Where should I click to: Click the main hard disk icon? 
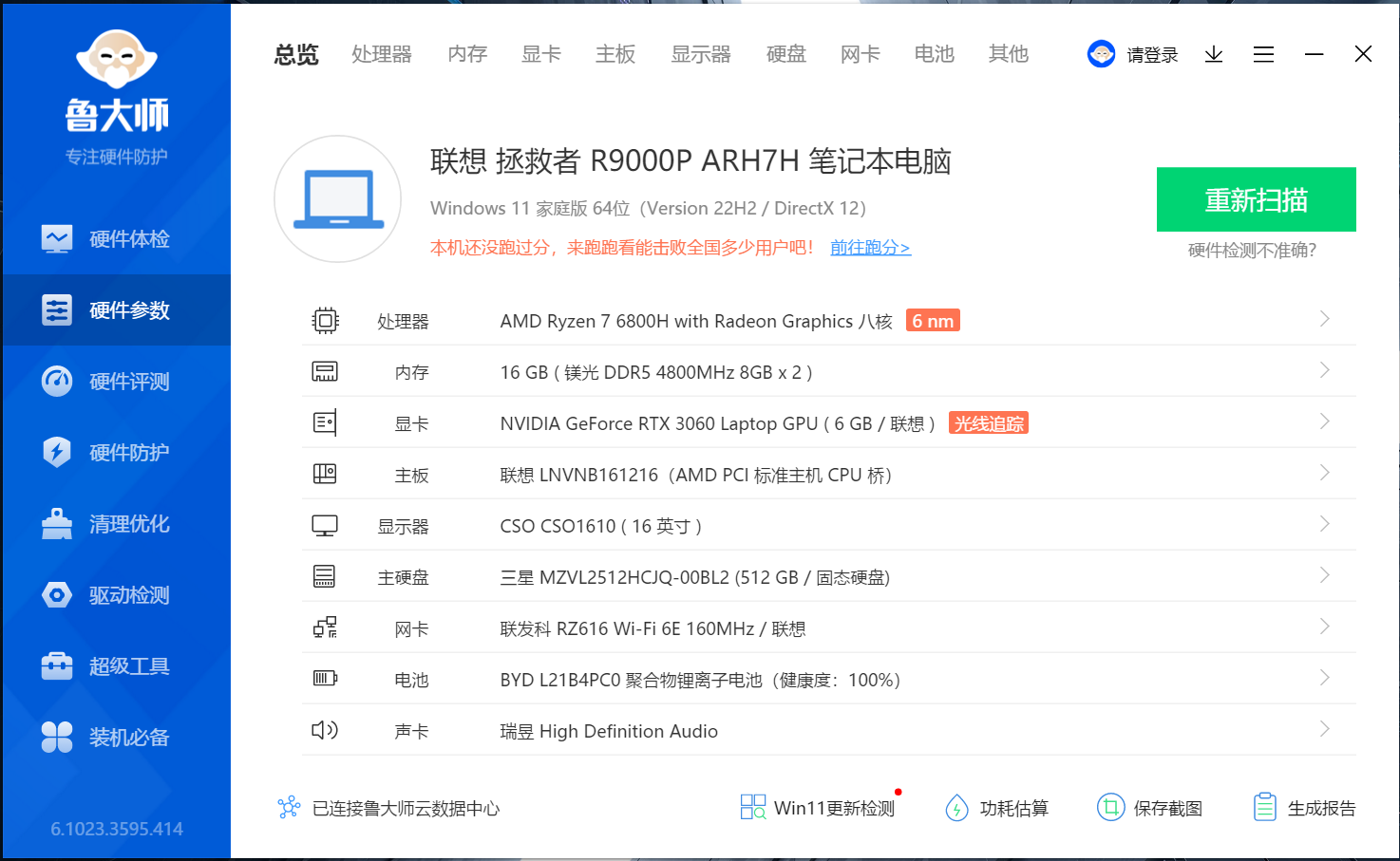325,576
